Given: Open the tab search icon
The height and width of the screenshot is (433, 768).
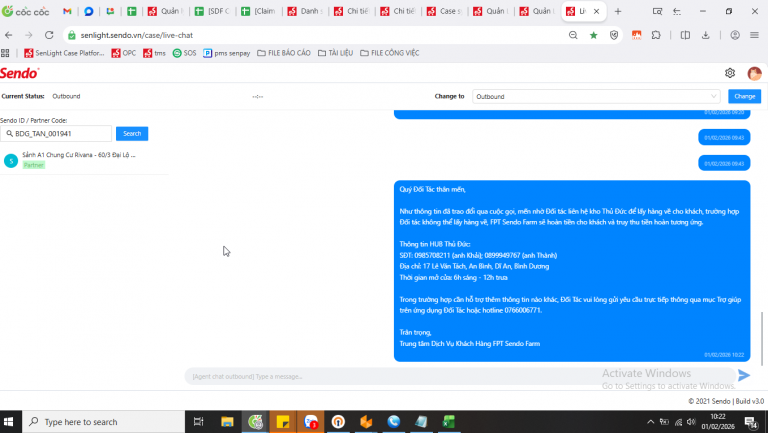Looking at the screenshot, I should click(657, 11).
